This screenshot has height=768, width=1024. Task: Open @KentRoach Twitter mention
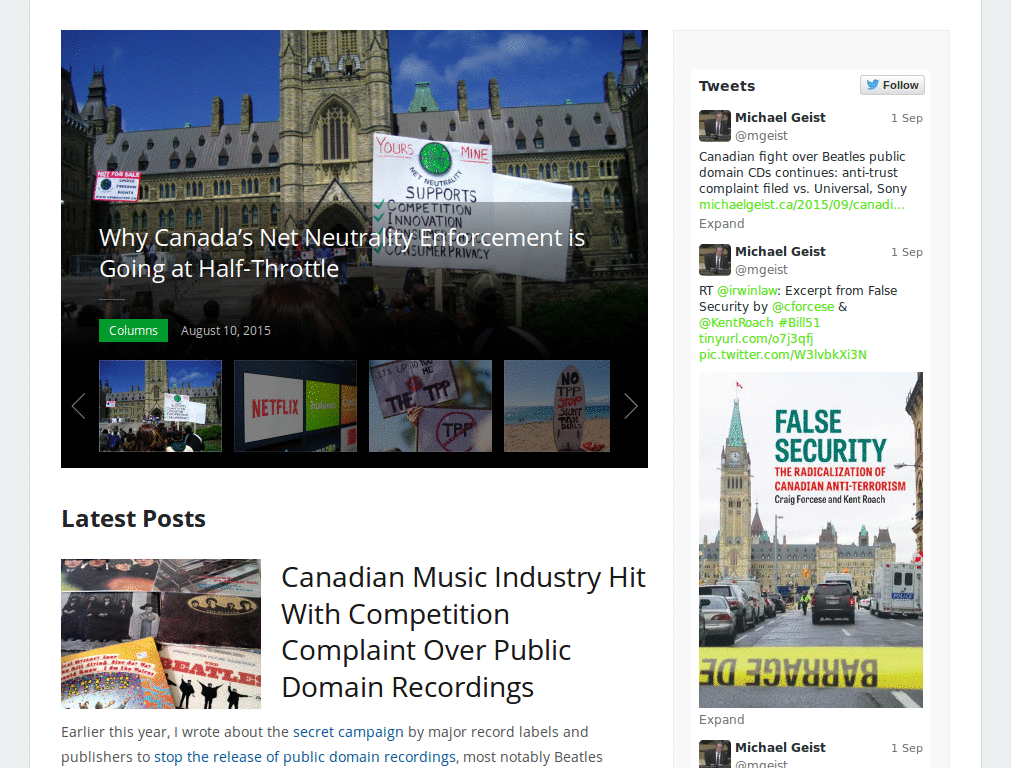736,323
